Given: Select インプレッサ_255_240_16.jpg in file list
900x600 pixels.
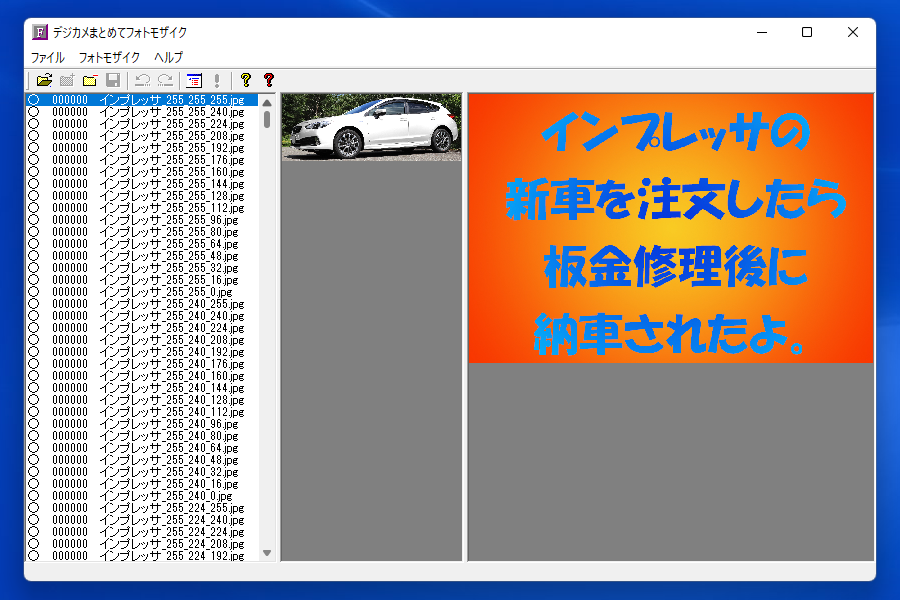Looking at the screenshot, I should tap(142, 484).
